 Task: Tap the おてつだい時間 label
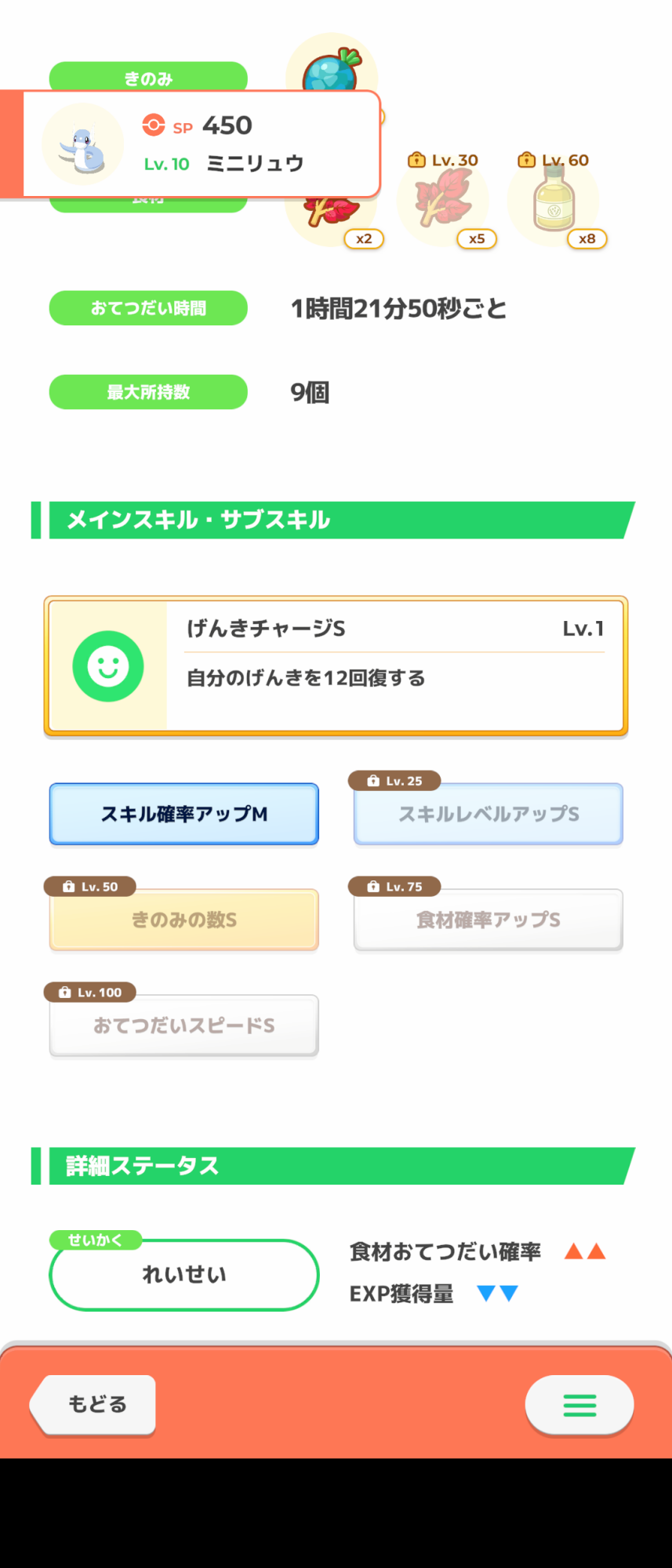pyautogui.click(x=148, y=308)
